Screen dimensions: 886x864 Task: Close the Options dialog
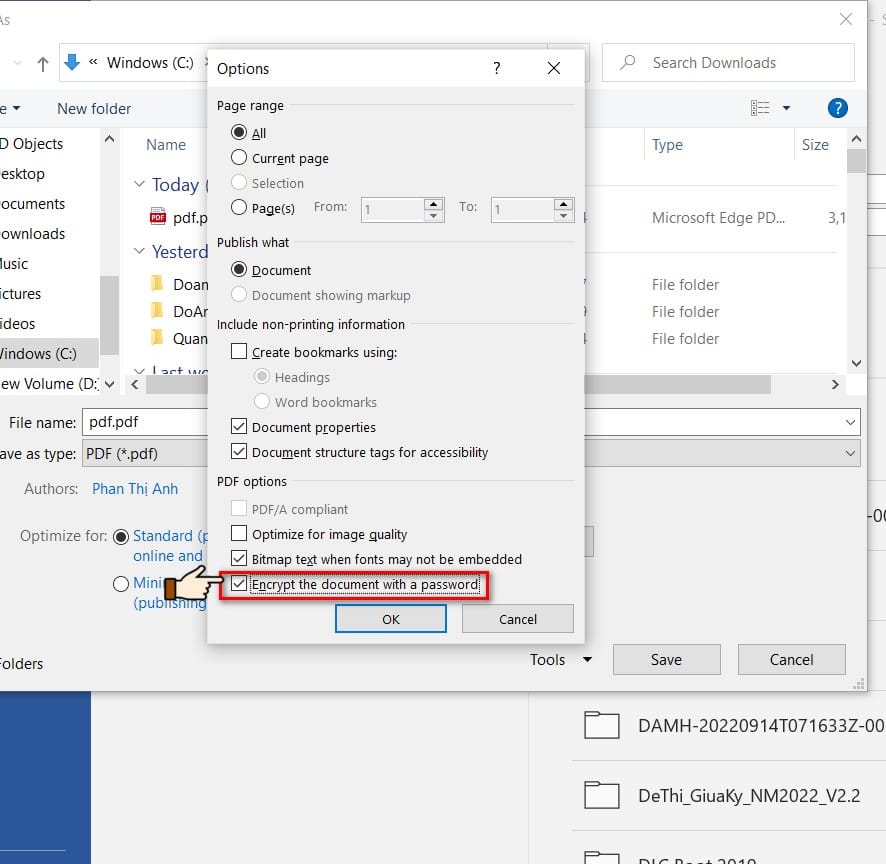[x=554, y=68]
